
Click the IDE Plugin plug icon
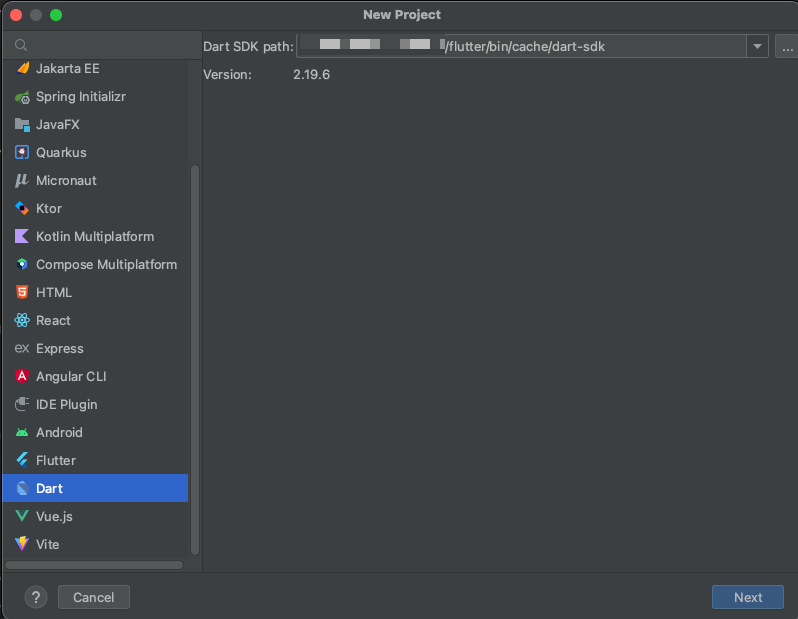click(22, 404)
